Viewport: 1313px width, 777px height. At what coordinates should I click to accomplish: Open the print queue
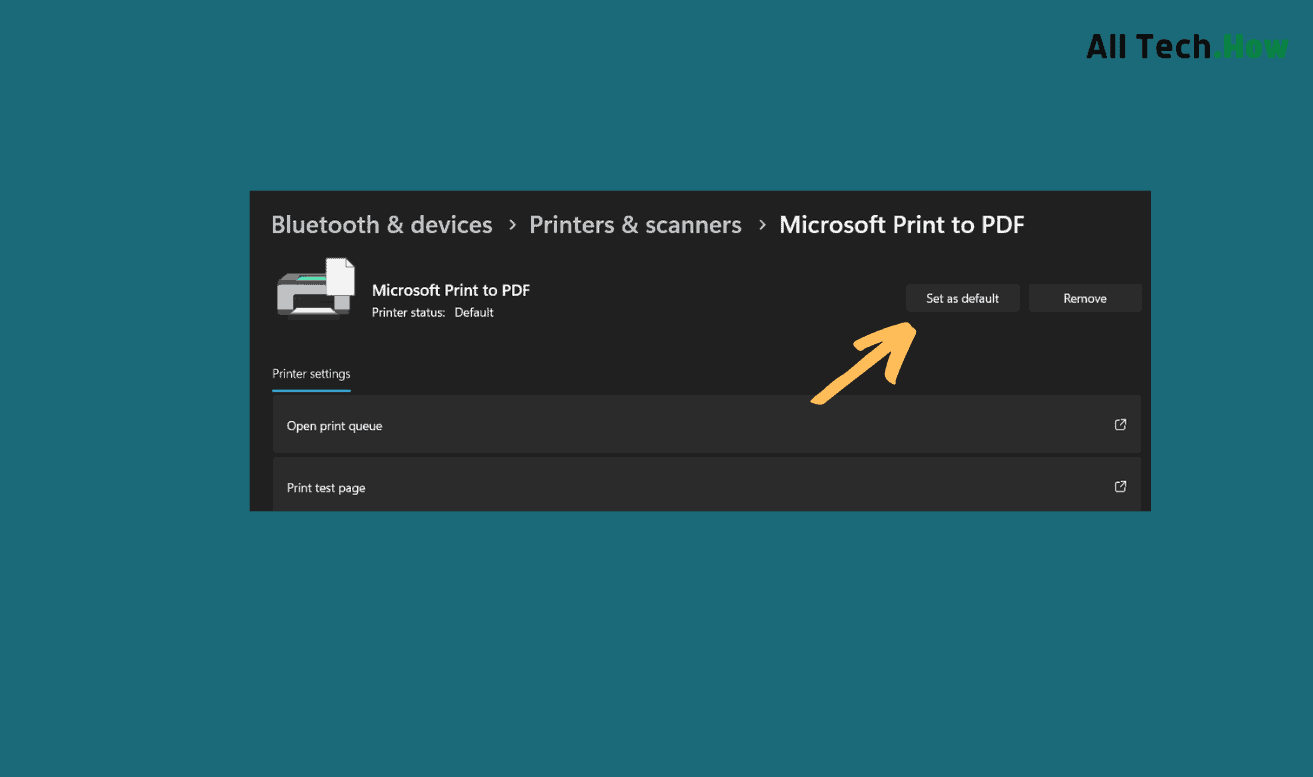tap(334, 424)
